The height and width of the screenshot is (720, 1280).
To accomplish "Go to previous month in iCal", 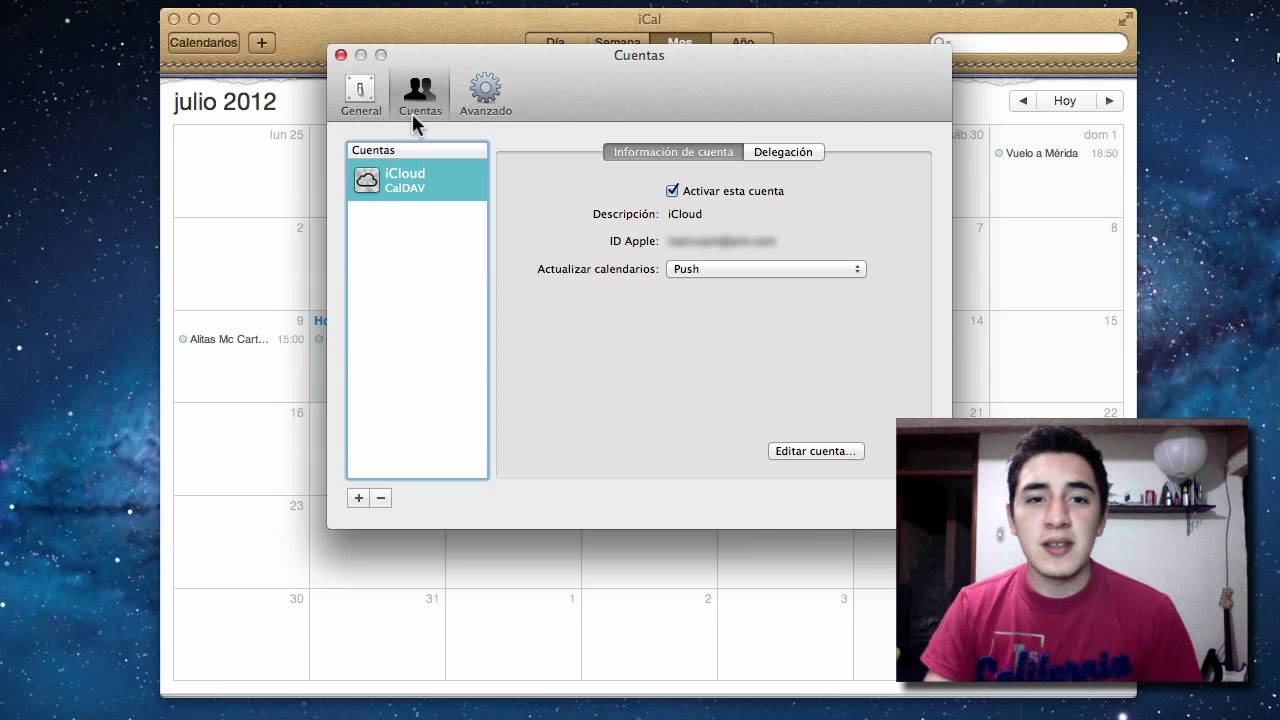I will 1022,101.
